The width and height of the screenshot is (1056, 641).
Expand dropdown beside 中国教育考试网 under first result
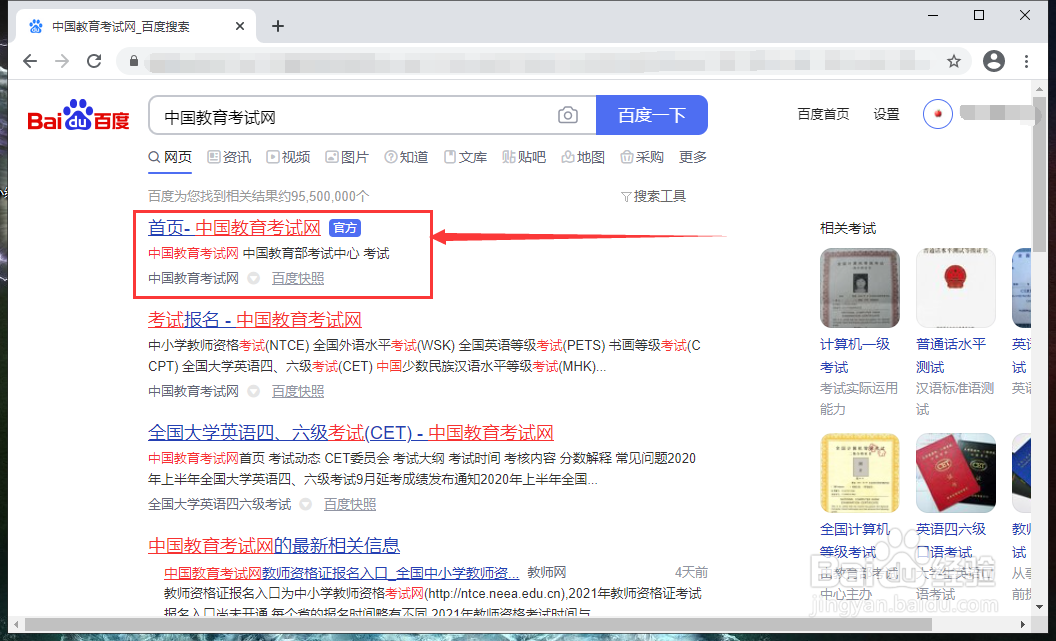[253, 278]
